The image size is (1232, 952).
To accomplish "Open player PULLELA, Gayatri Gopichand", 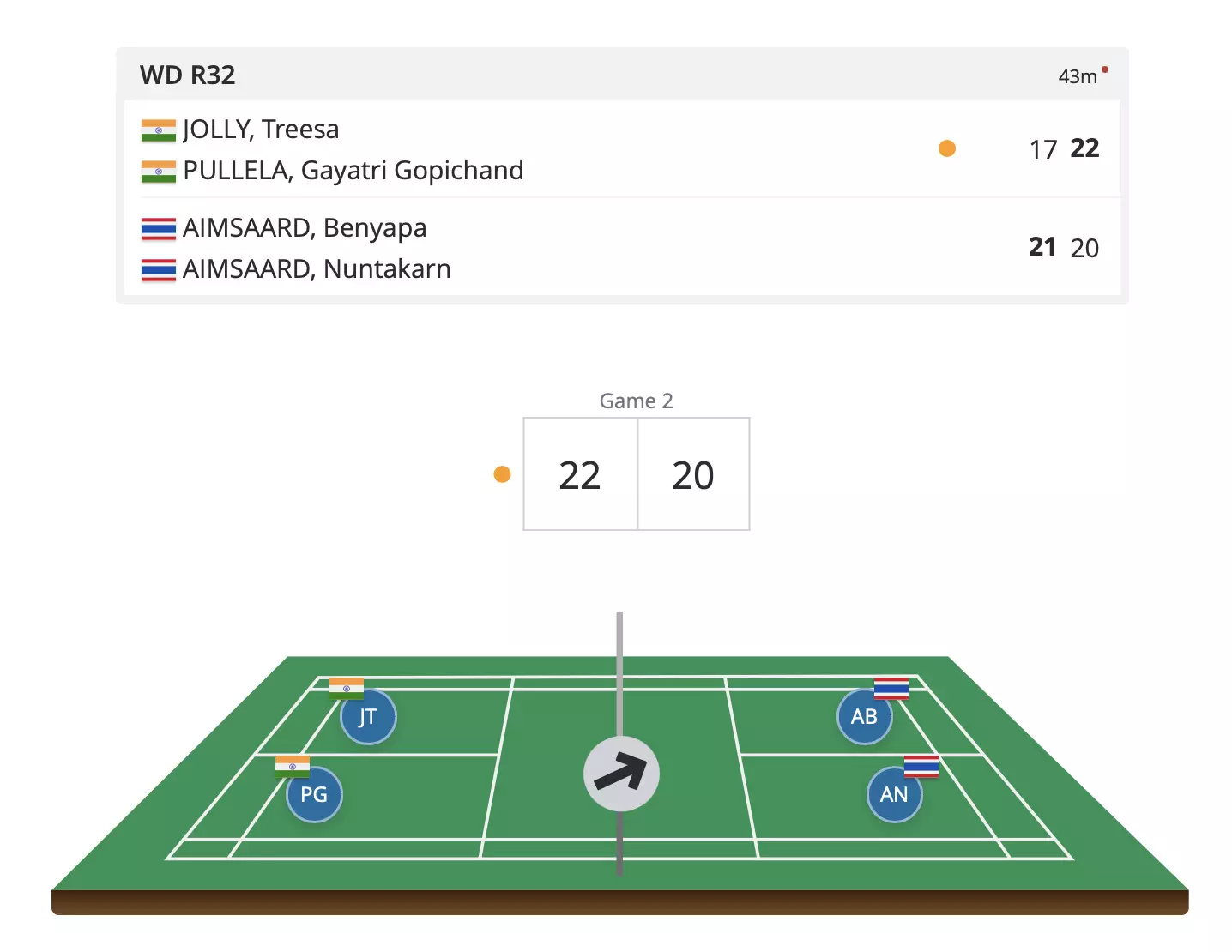I will point(353,171).
